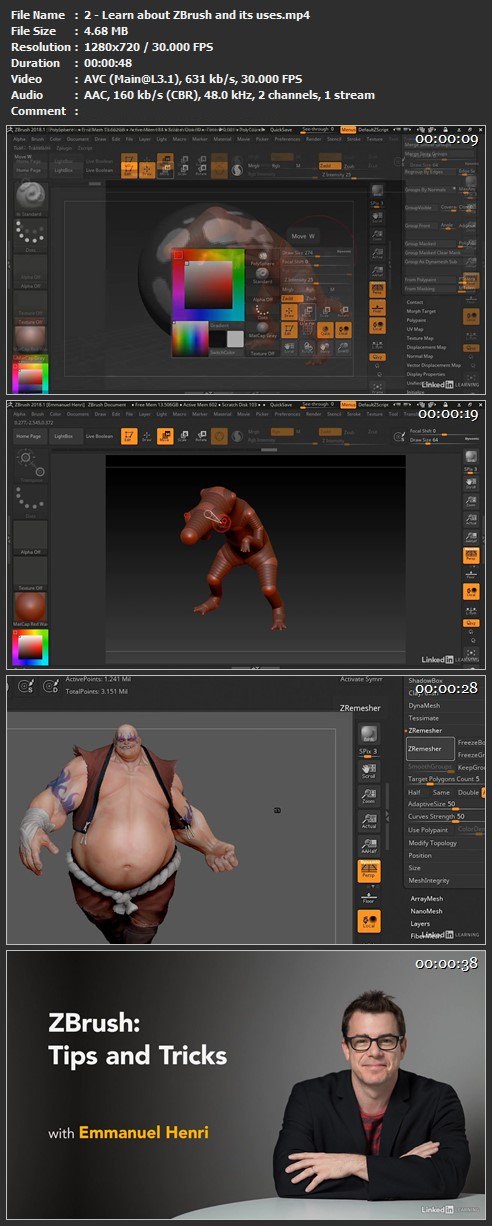Click AAHalf icon in 00:00:28 frame

(368, 845)
